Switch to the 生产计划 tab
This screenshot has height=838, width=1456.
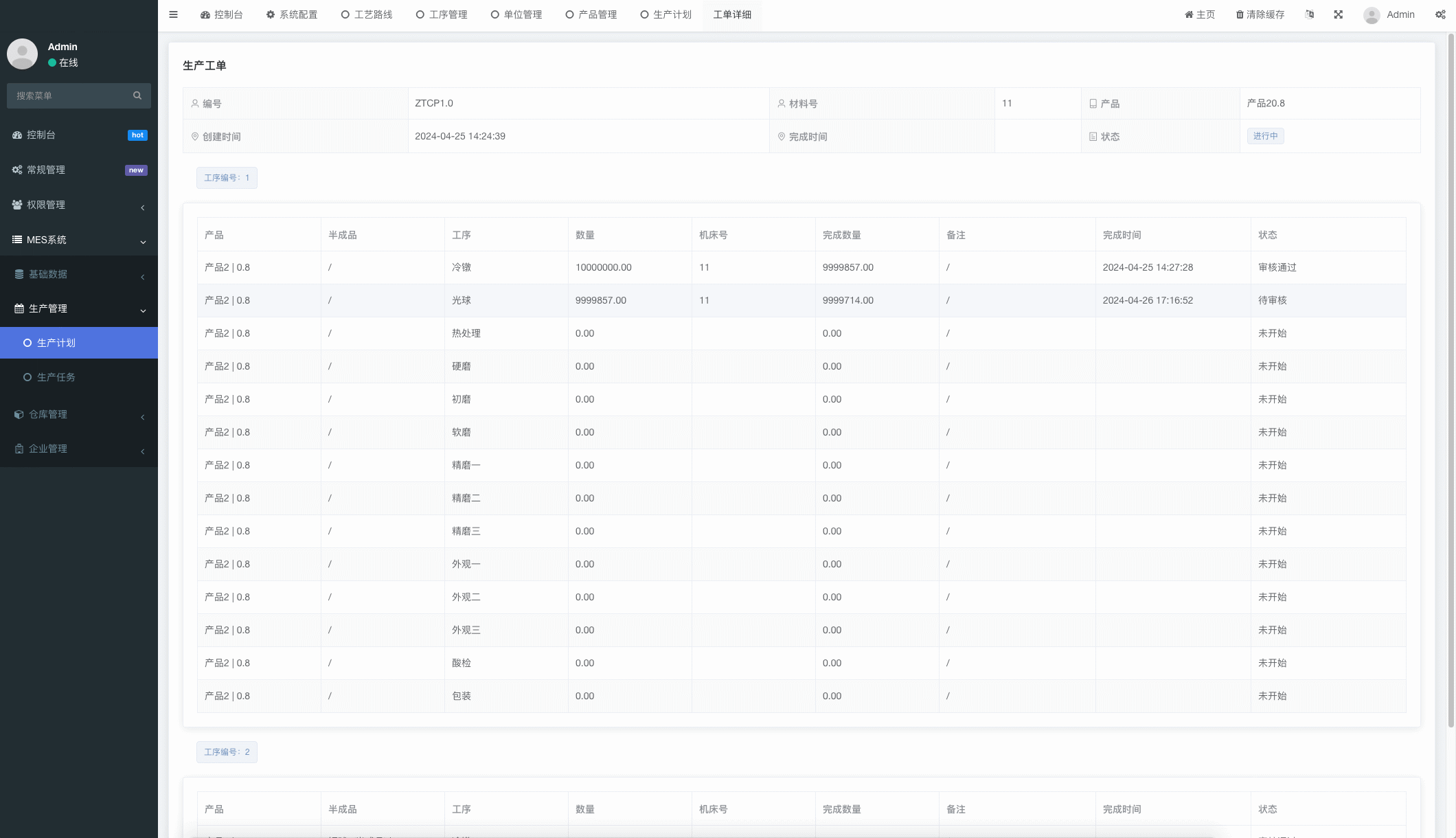coord(666,14)
